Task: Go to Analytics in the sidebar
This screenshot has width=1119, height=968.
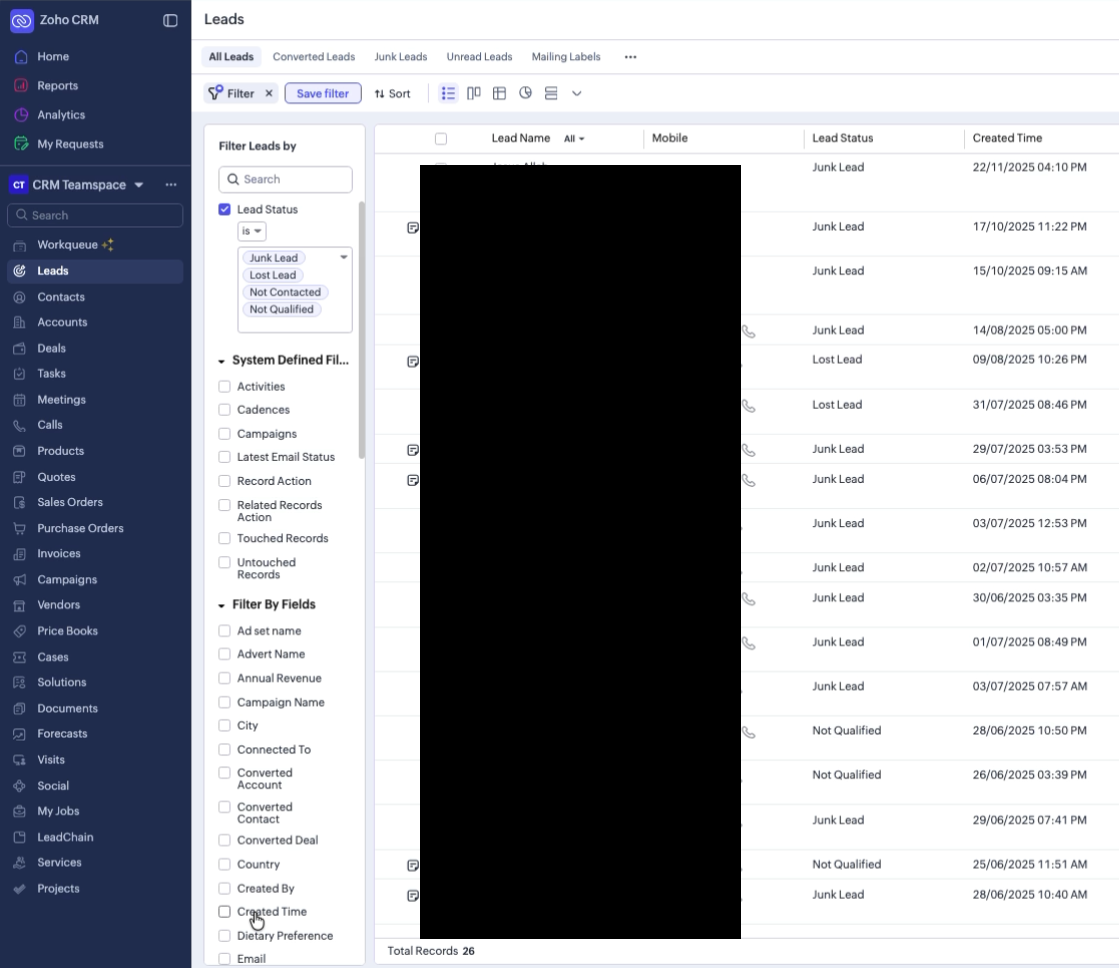Action: (61, 115)
